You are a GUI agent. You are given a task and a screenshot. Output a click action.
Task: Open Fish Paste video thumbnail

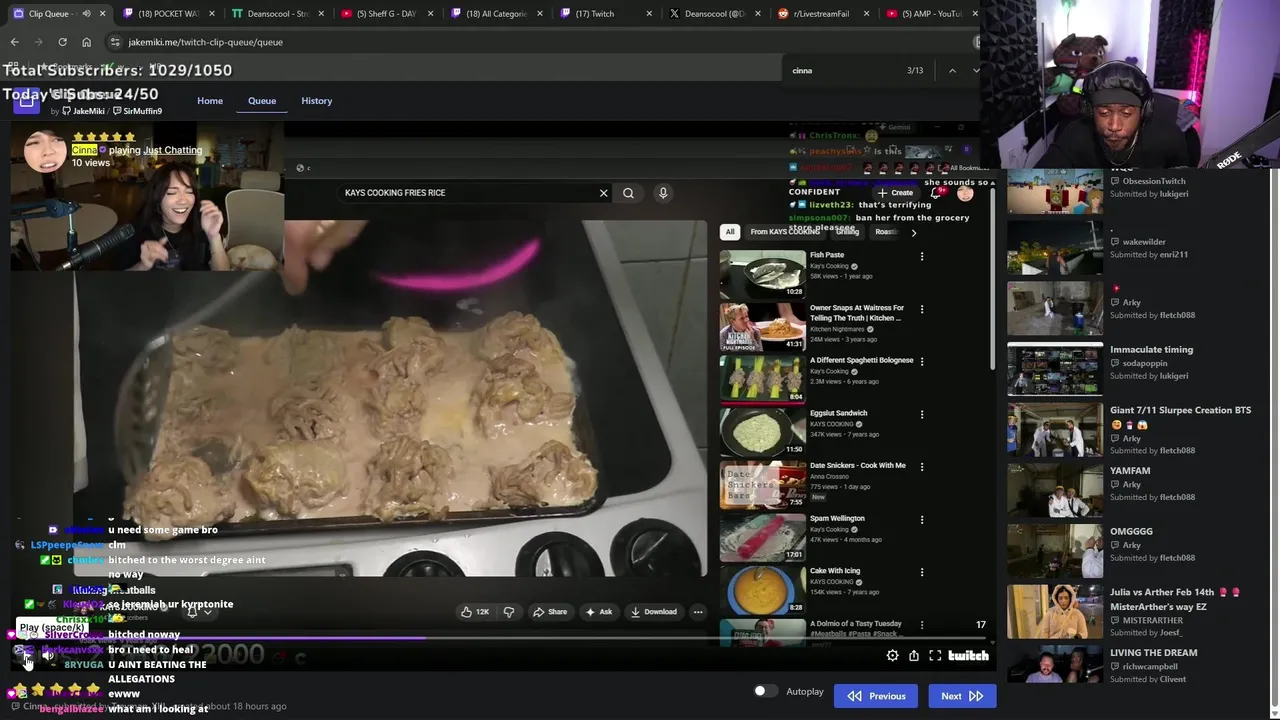762,275
